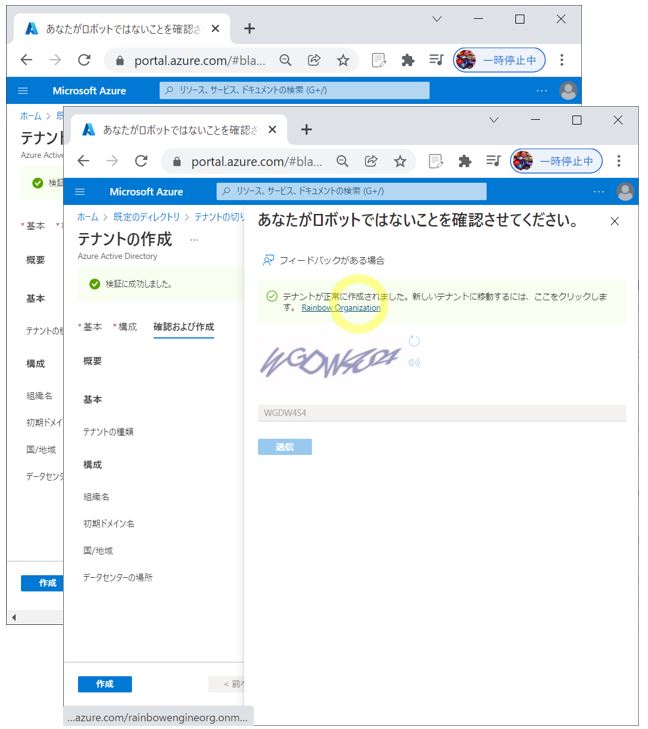Bookmark the page with front window star icon
Image resolution: width=648 pixels, height=729 pixels.
400,161
